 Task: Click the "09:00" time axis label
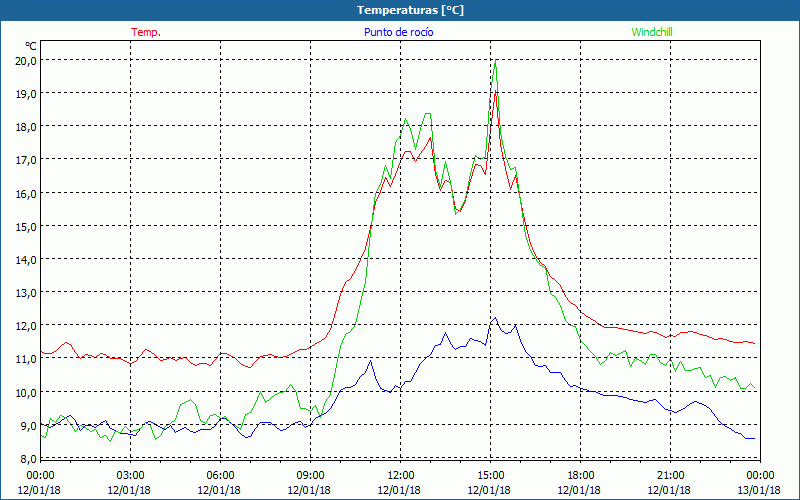(310, 476)
